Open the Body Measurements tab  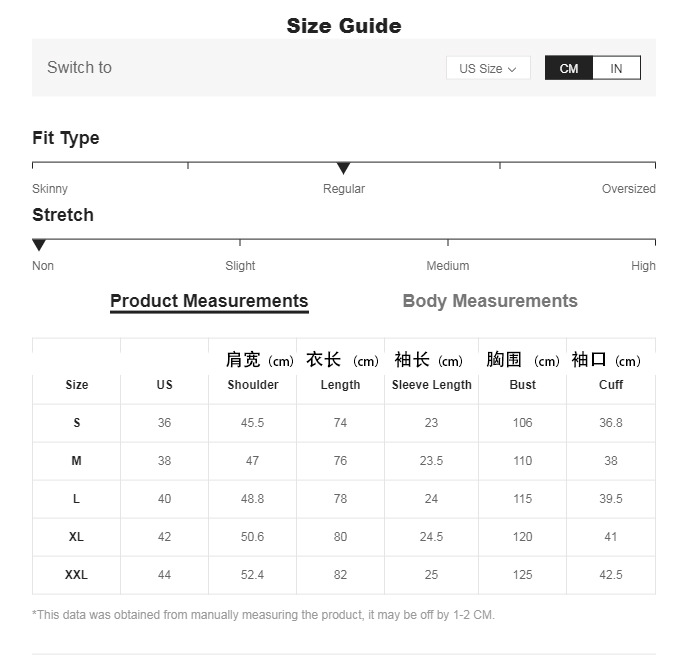click(489, 301)
